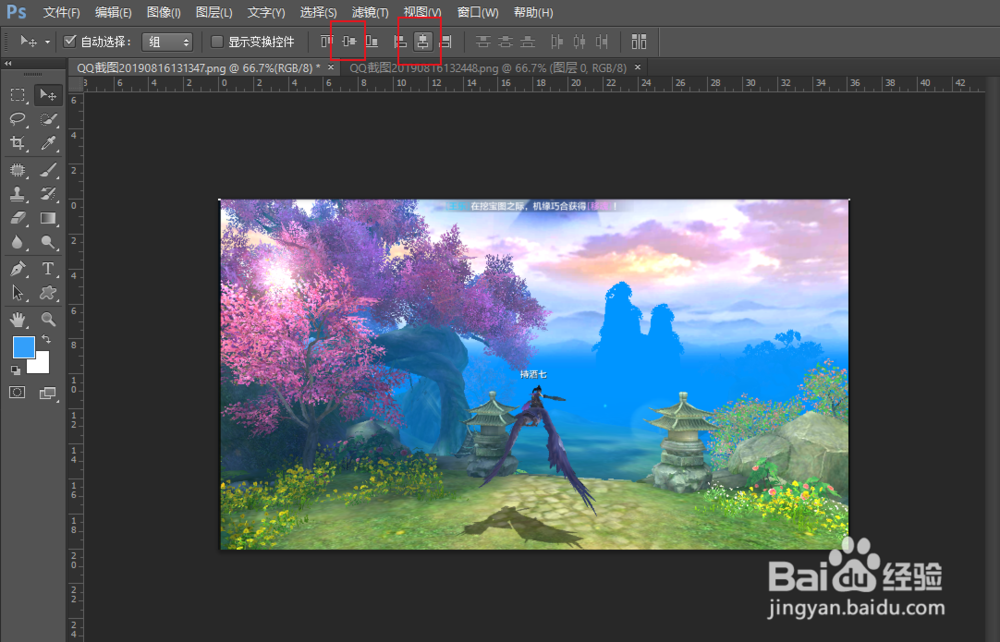Open the white background color picker
This screenshot has width=1000, height=642.
point(41,365)
